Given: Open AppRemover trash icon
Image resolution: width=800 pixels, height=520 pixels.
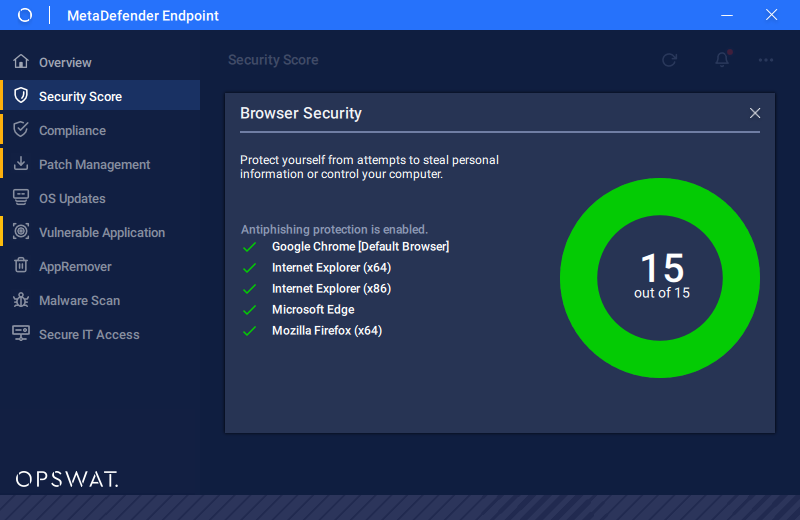Looking at the screenshot, I should (x=21, y=265).
